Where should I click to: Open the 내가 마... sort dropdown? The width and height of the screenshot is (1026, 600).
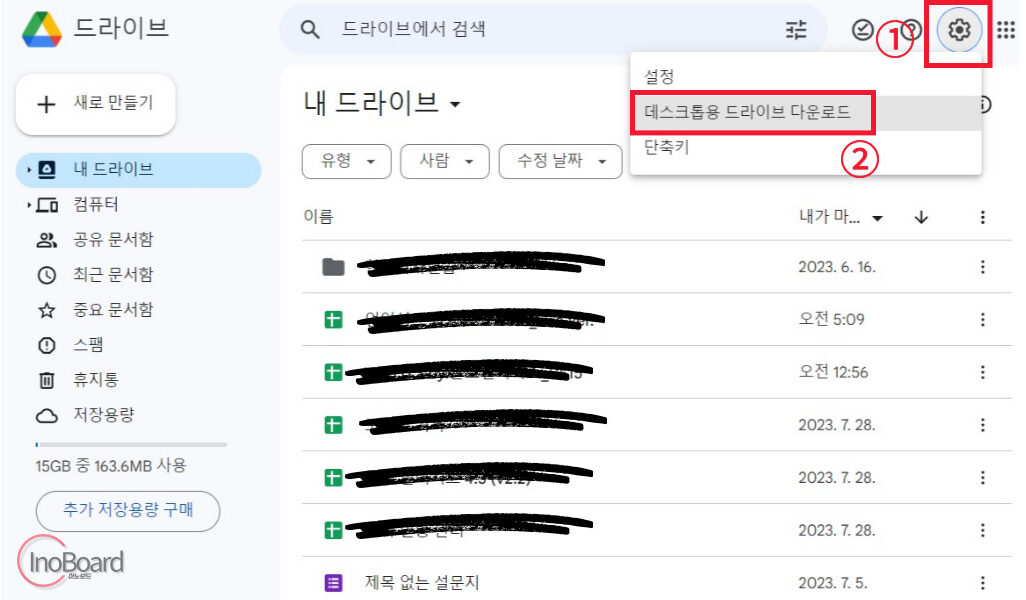(841, 217)
